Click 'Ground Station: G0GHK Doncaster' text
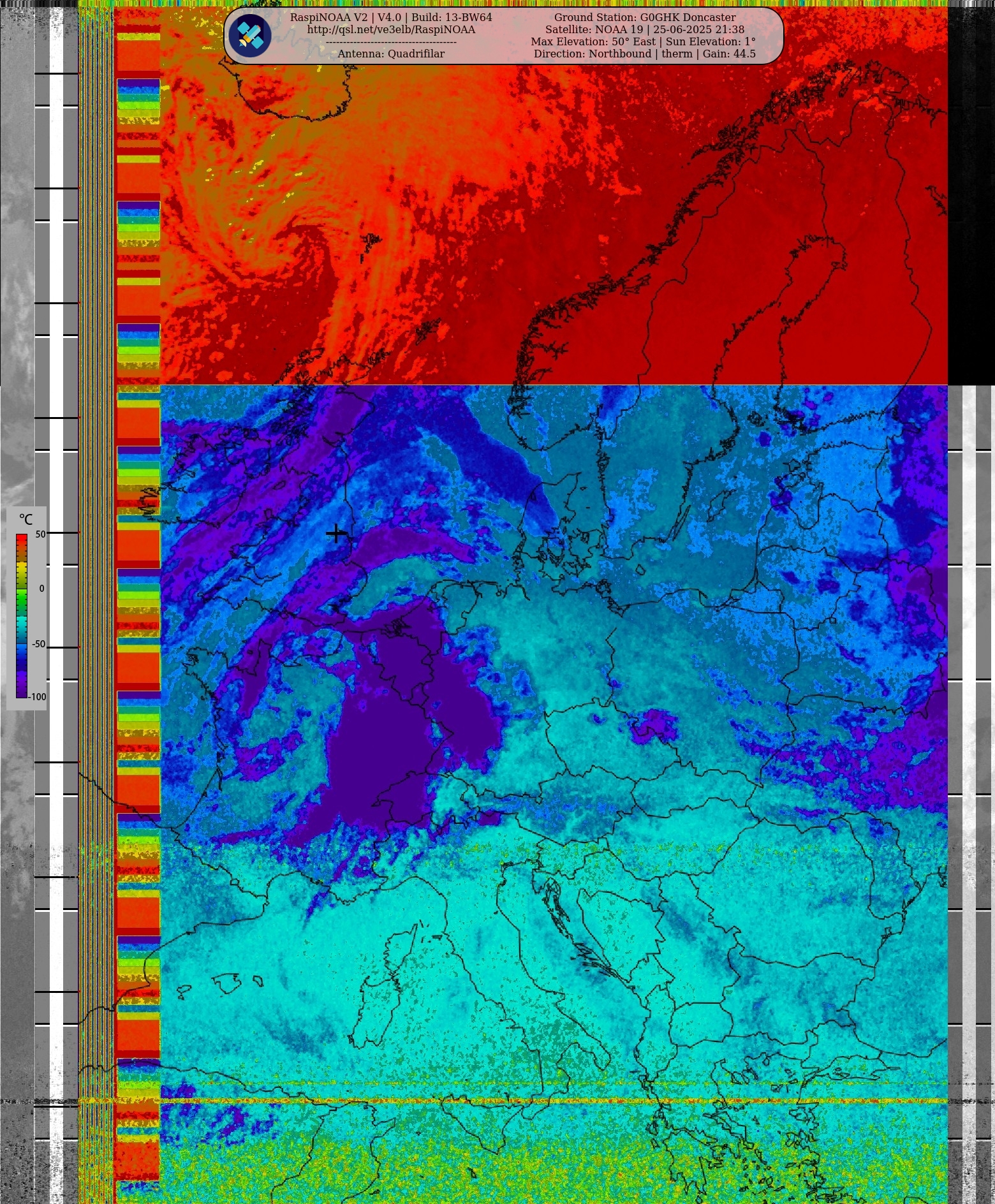Image resolution: width=995 pixels, height=1204 pixels. pos(645,18)
